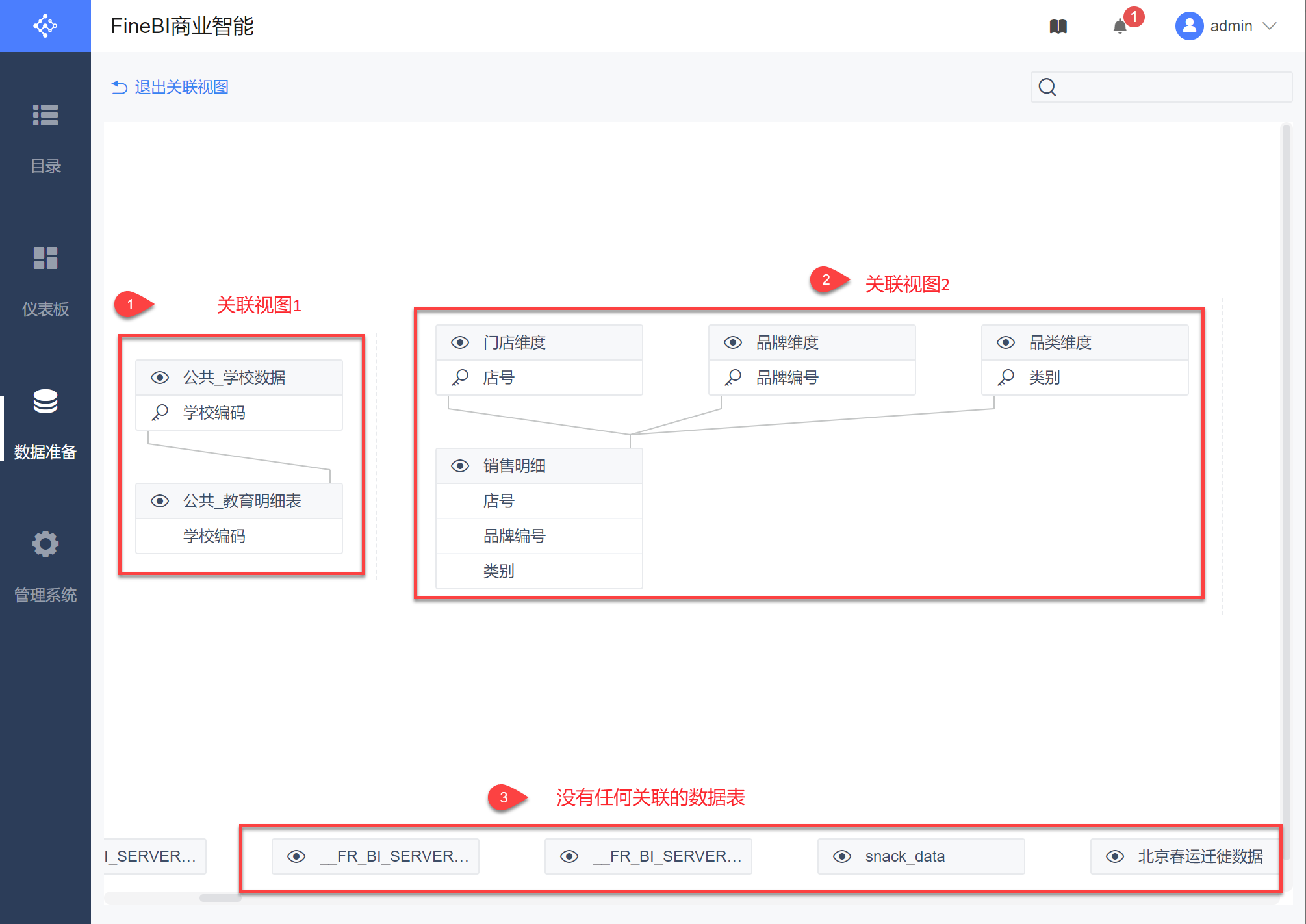
Task: Click key icon beside 品牌编号 in 品牌维度
Action: tap(734, 377)
